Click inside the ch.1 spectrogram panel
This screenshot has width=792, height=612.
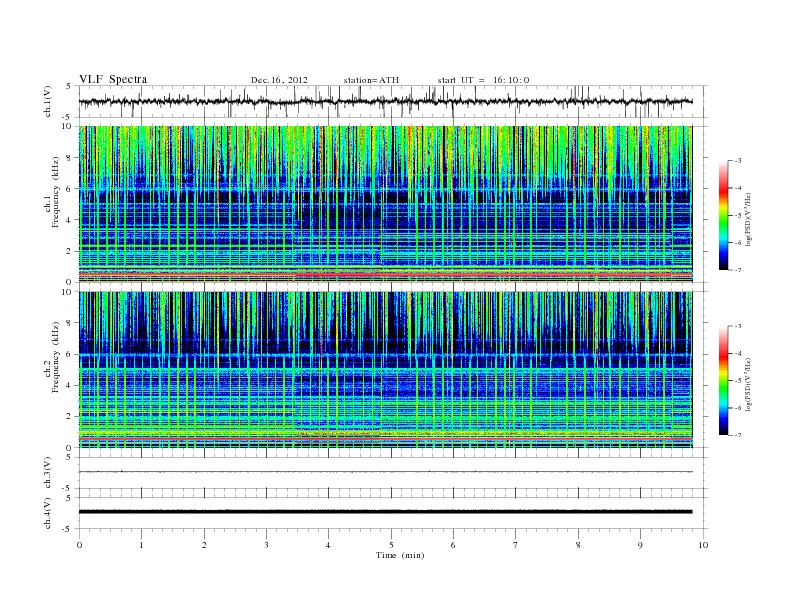tap(385, 204)
